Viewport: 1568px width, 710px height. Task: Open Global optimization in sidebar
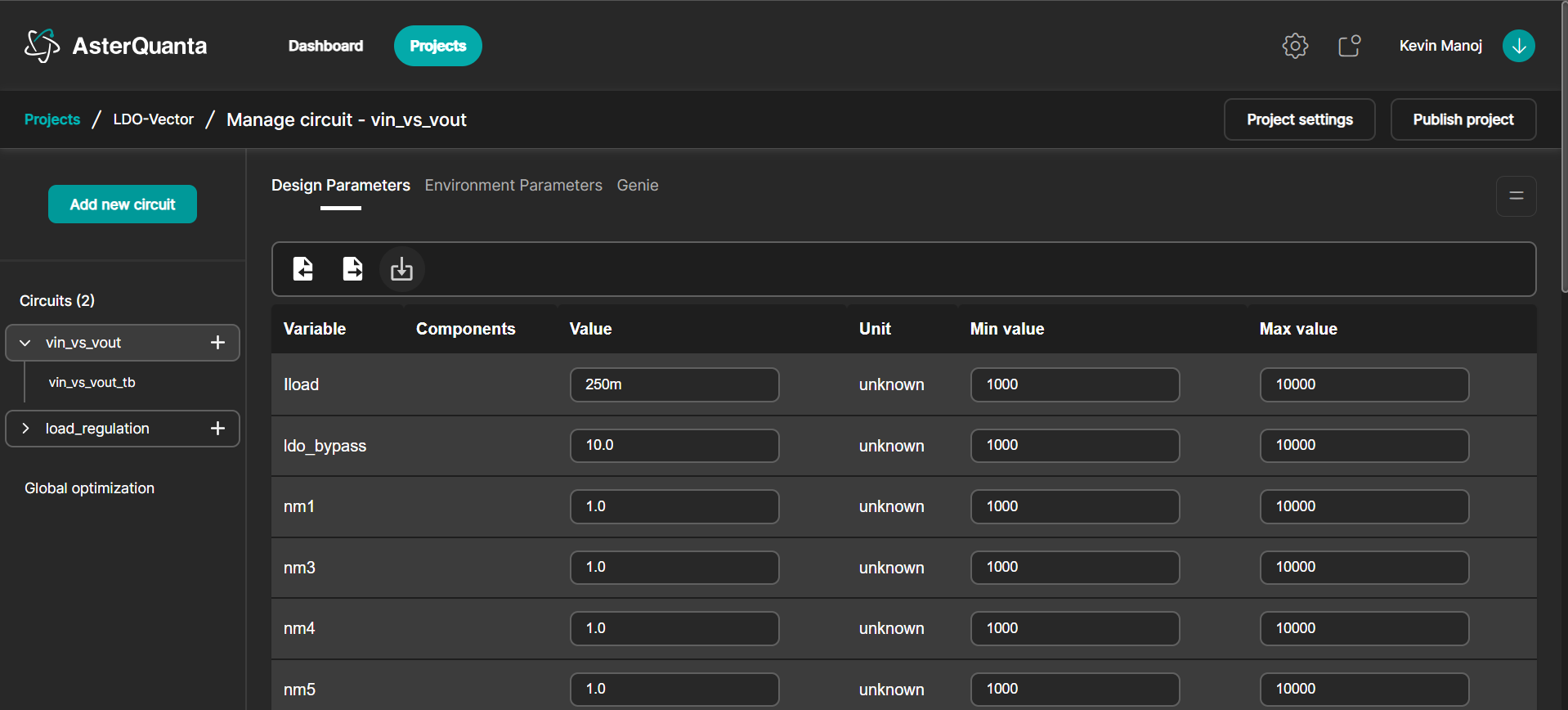(89, 488)
